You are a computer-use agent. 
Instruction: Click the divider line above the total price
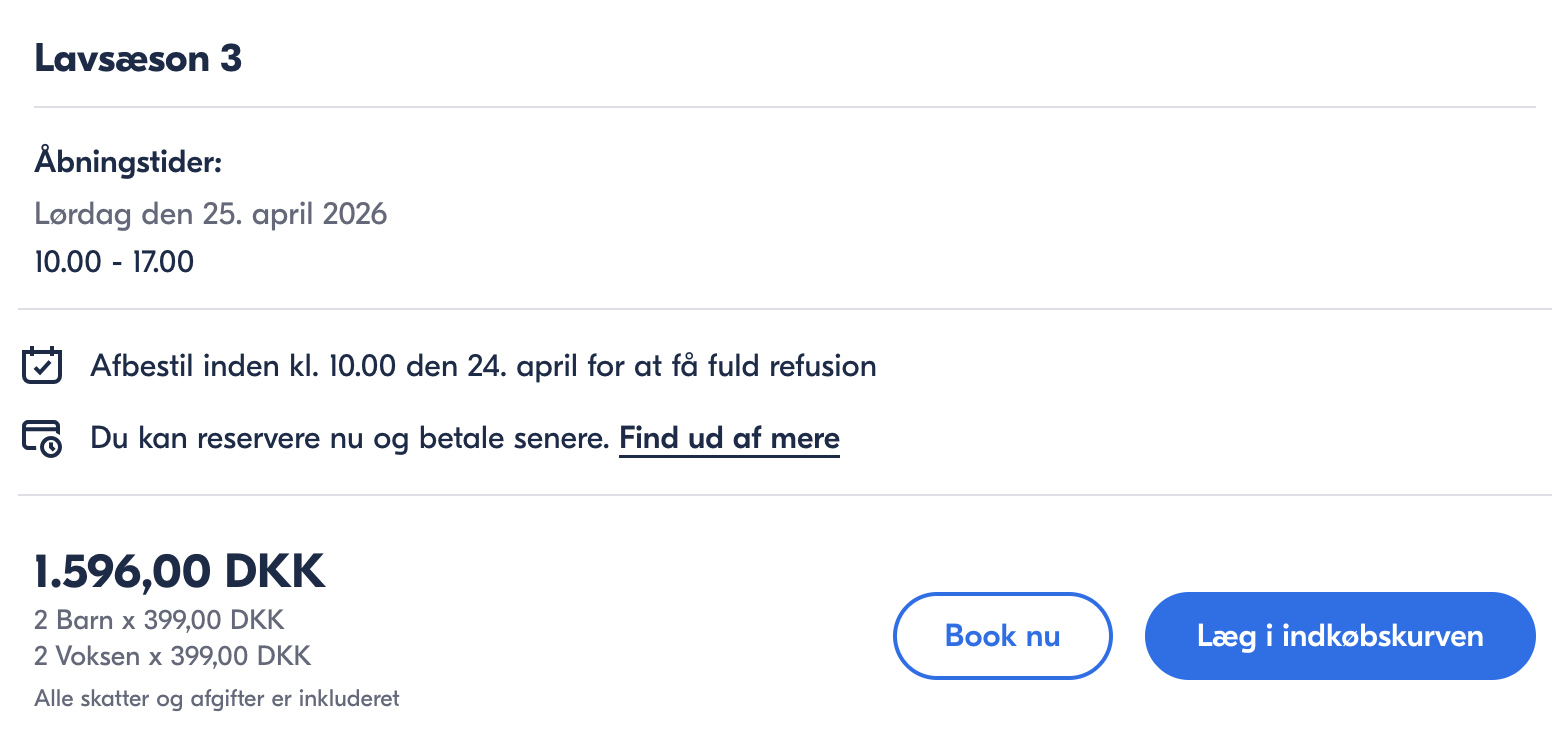784,495
